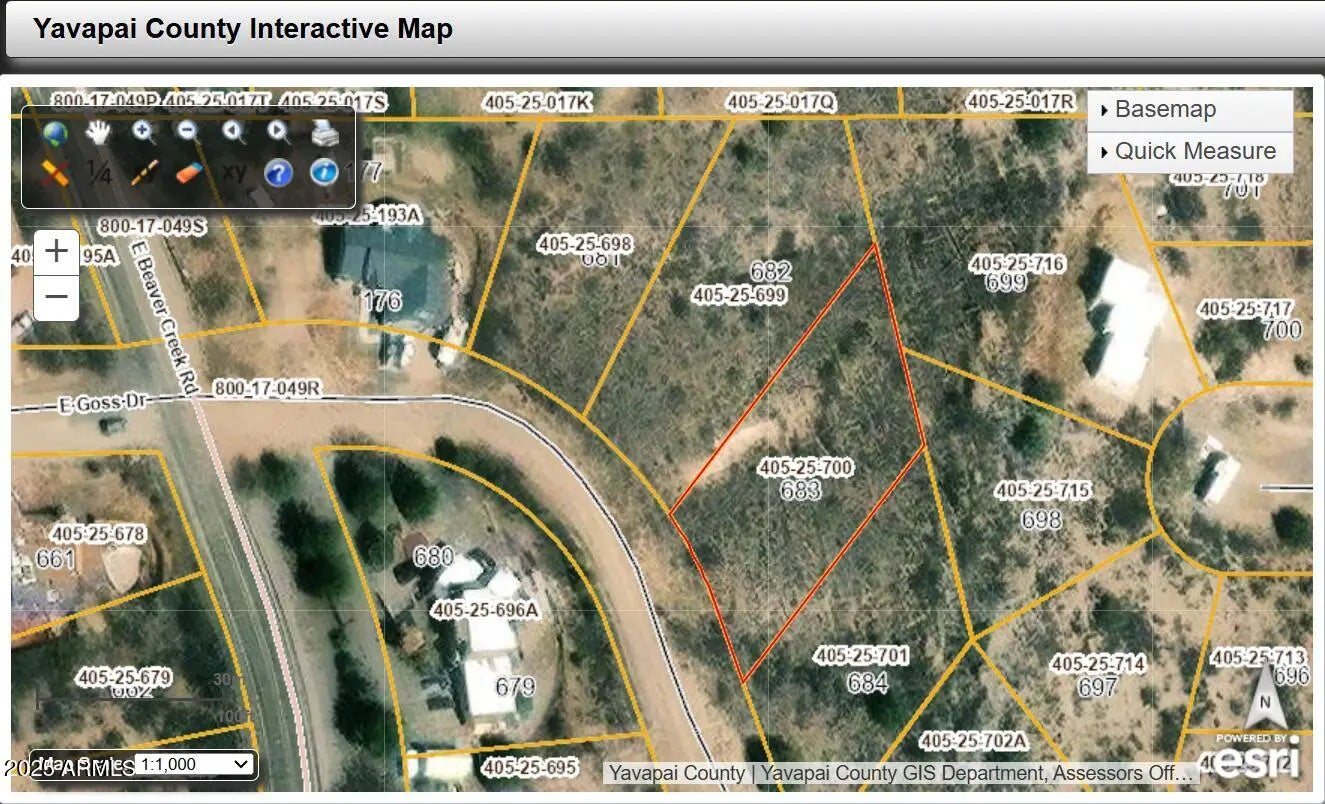Click the crossed-out ruler clear measurement icon
The width and height of the screenshot is (1325, 804).
(55, 173)
